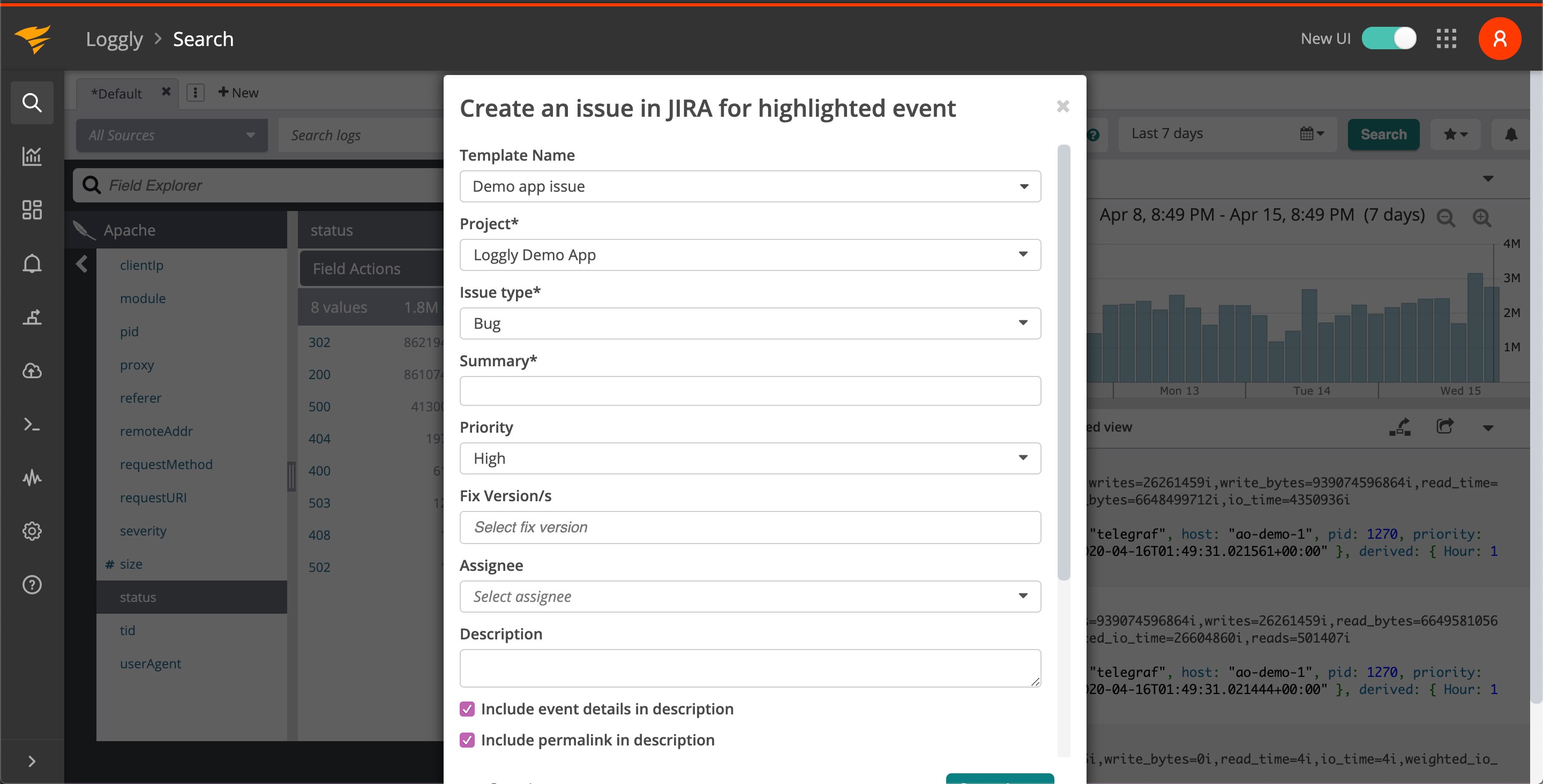The height and width of the screenshot is (784, 1543).
Task: Open the Priority dropdown set to High
Action: pos(750,458)
